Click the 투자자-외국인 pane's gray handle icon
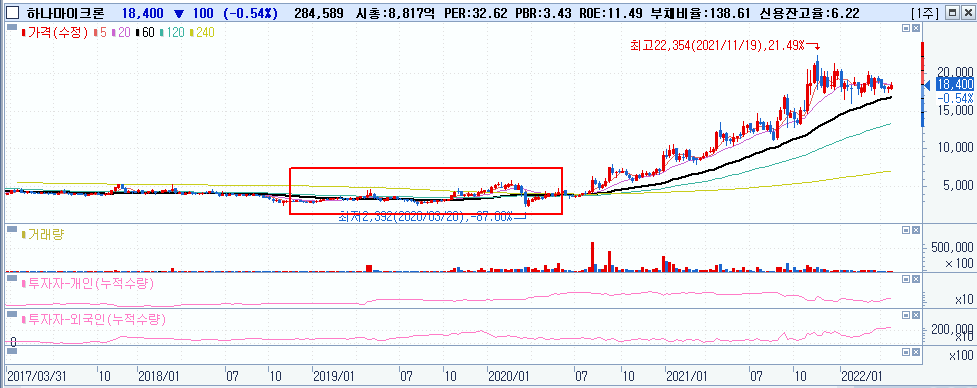Viewport: 977px width, 388px height. click(11, 315)
